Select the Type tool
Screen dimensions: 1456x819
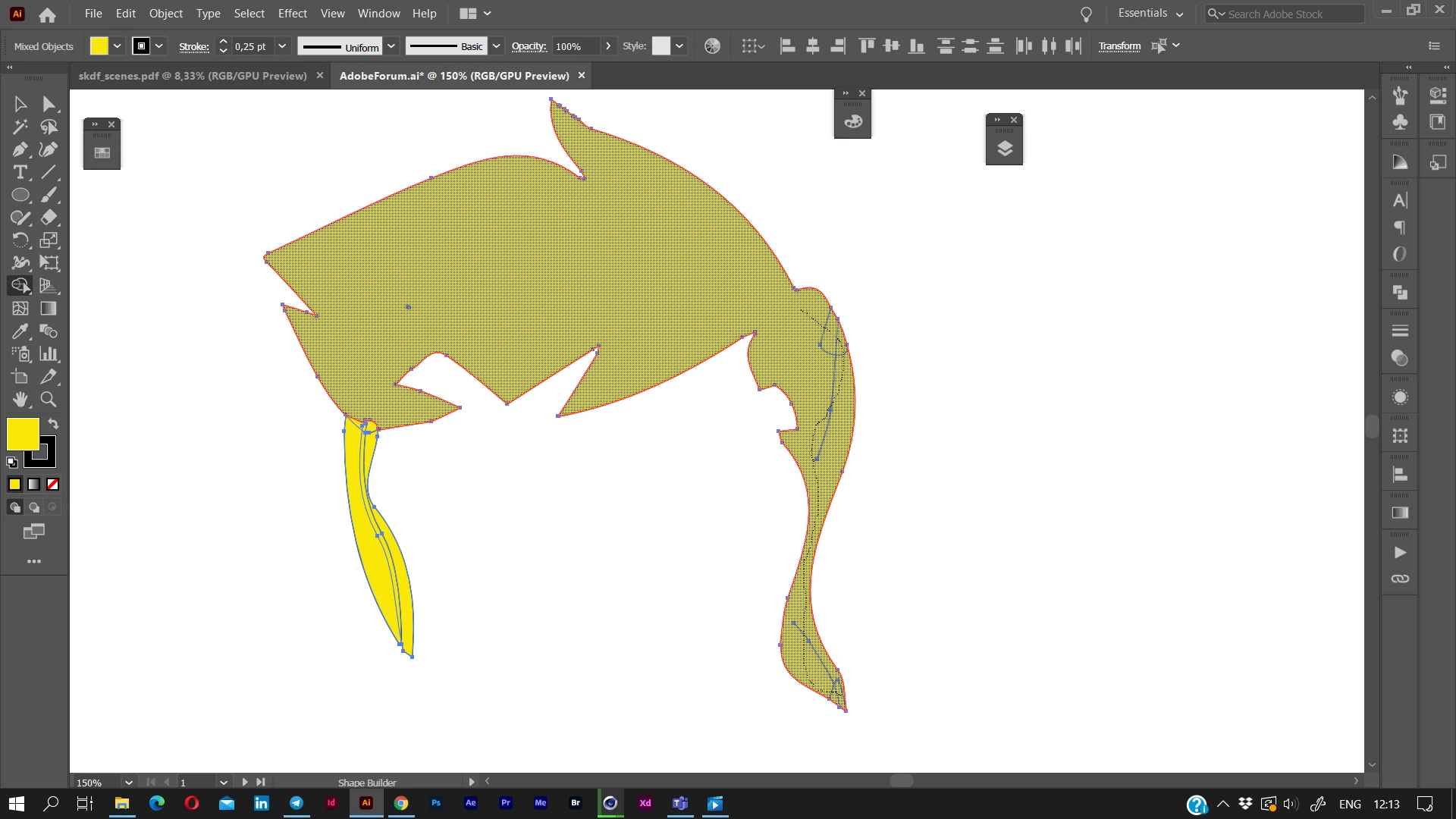[20, 172]
